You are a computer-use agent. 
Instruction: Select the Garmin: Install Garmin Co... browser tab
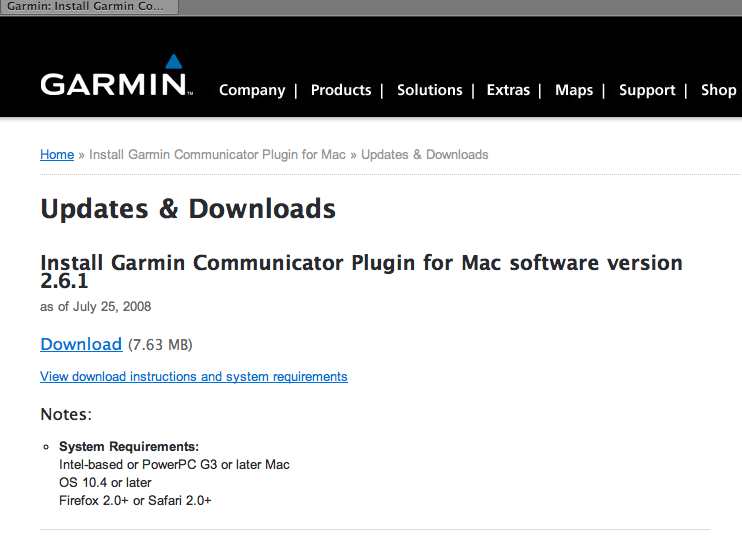(89, 7)
